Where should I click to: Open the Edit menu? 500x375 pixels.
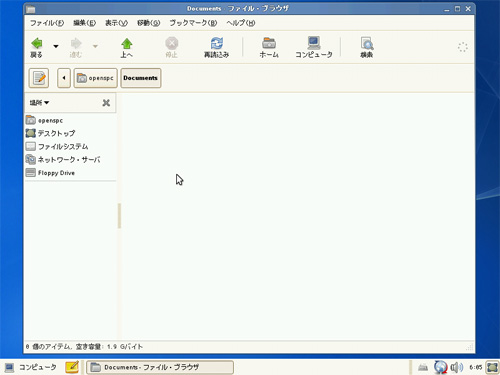pyautogui.click(x=84, y=23)
